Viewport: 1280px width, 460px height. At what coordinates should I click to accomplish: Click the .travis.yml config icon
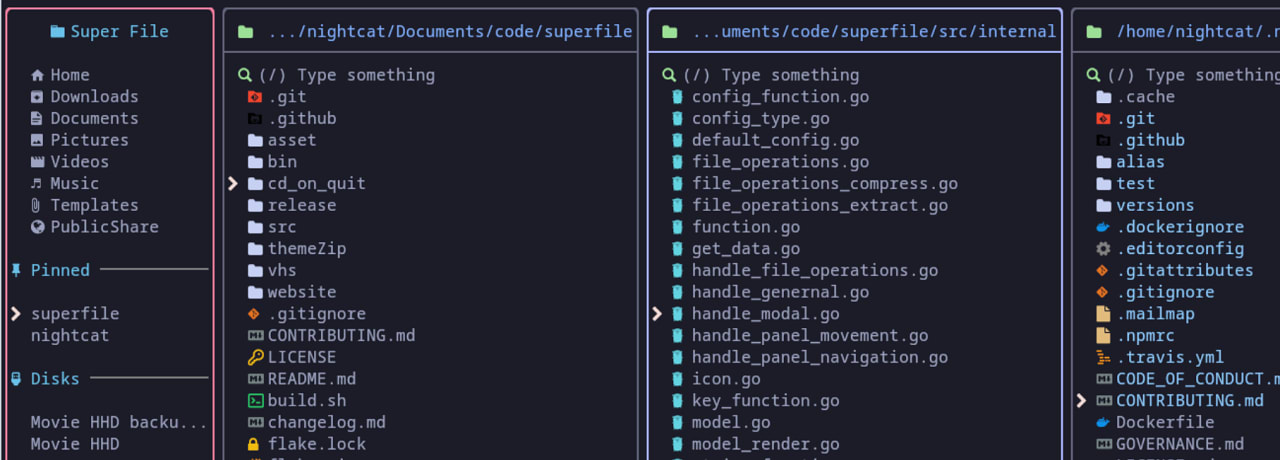click(x=1103, y=357)
